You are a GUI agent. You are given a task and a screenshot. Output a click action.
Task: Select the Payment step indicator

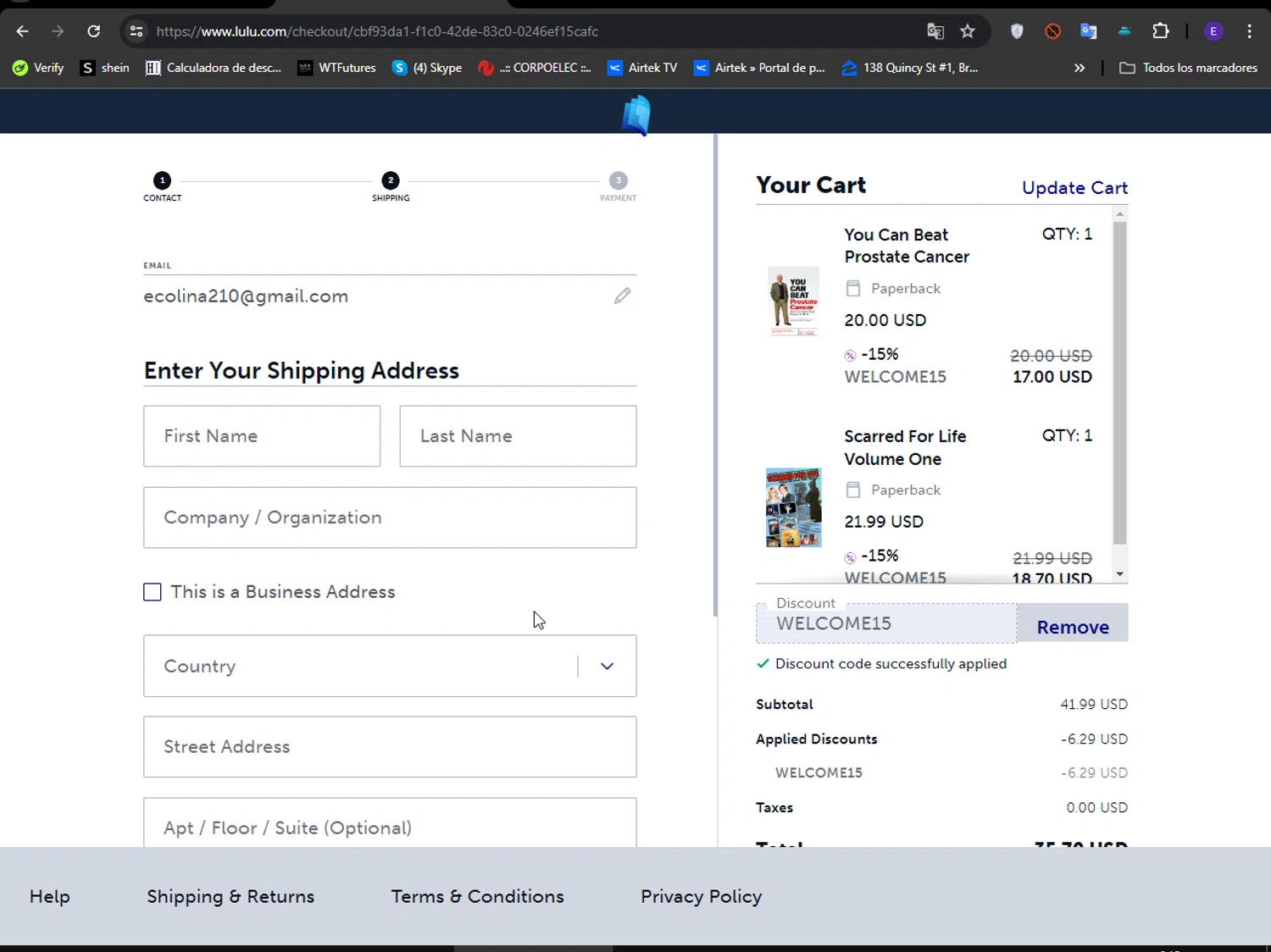click(619, 186)
